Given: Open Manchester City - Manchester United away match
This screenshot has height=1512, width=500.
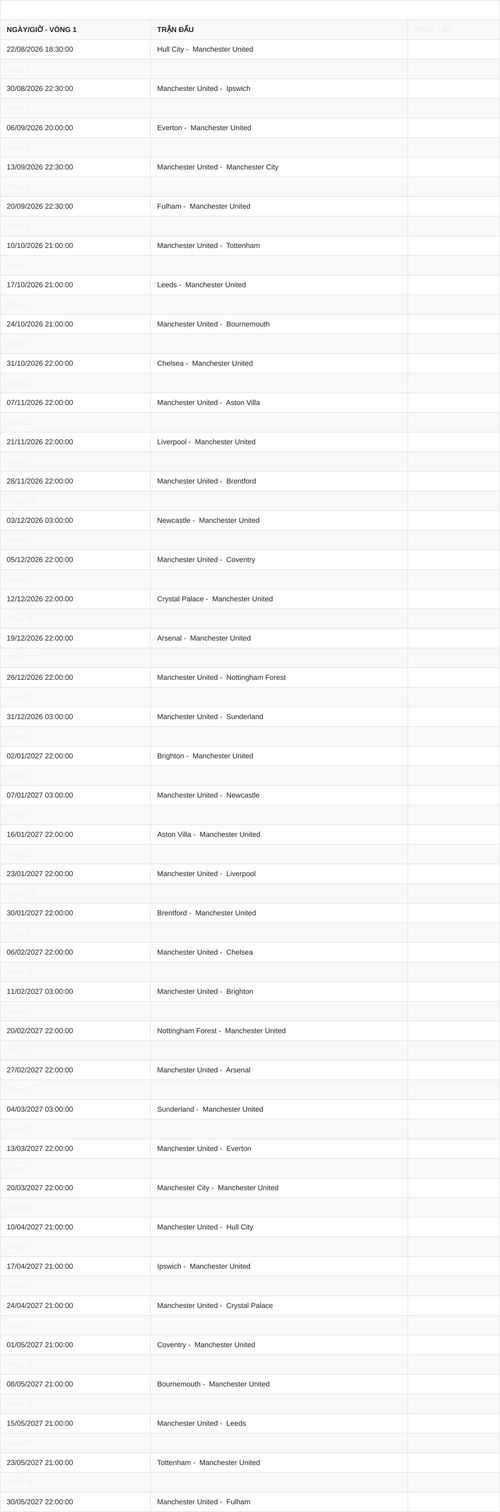Looking at the screenshot, I should coord(218,1188).
